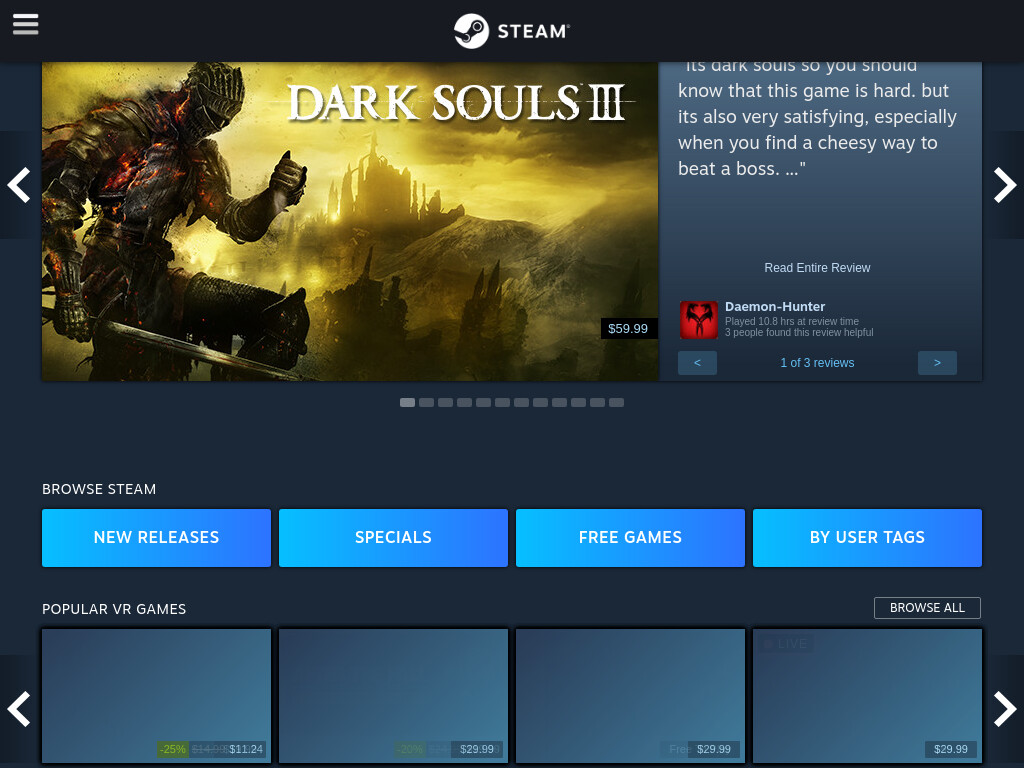Browse By User Tags

coord(867,537)
